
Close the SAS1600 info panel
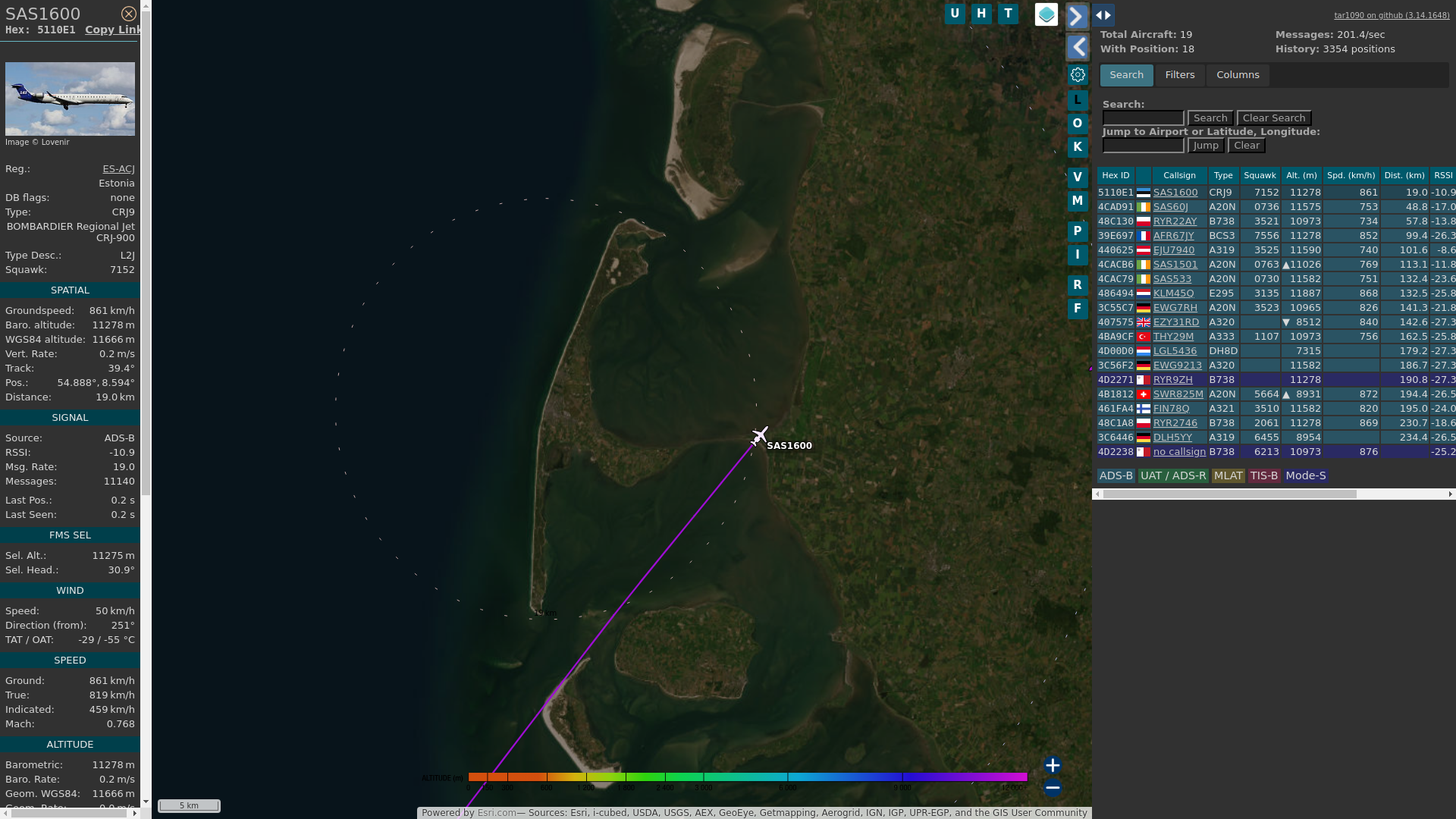129,14
